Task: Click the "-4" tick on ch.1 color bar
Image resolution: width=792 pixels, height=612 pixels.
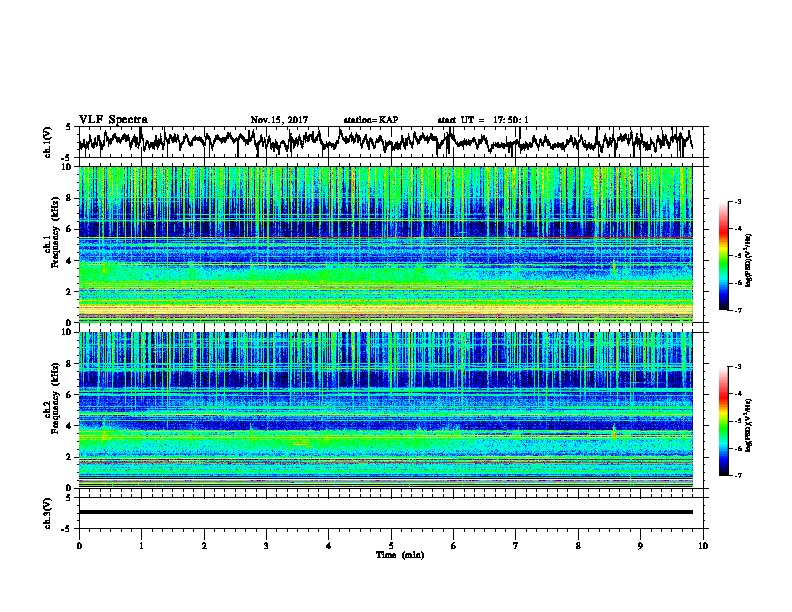Action: coord(737,229)
